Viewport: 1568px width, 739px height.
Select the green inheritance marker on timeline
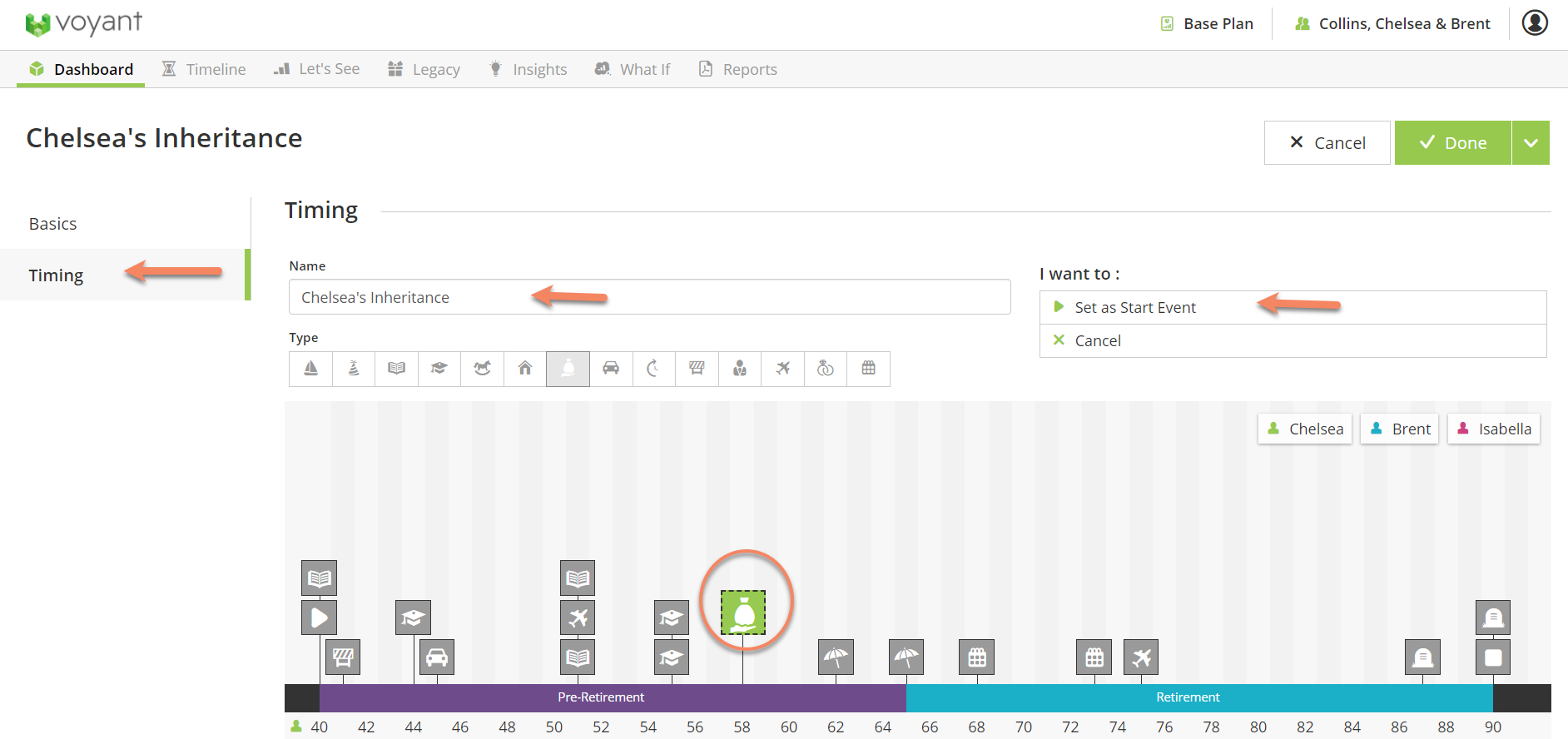pos(743,613)
